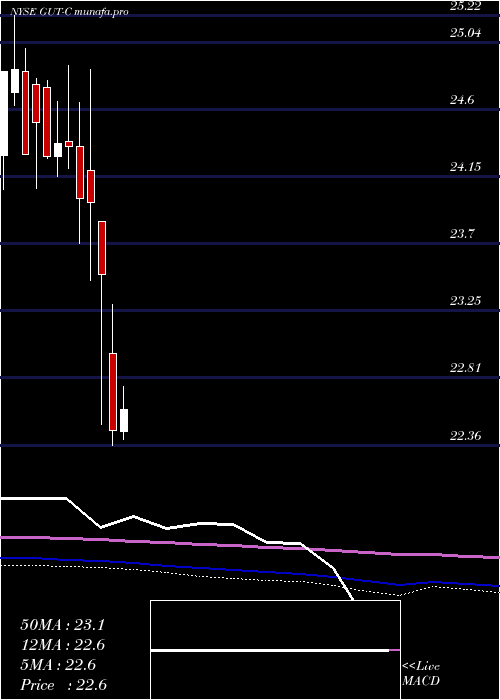Click the 25.22 price level label
Screen dimensions: 500x700
click(x=465, y=6)
